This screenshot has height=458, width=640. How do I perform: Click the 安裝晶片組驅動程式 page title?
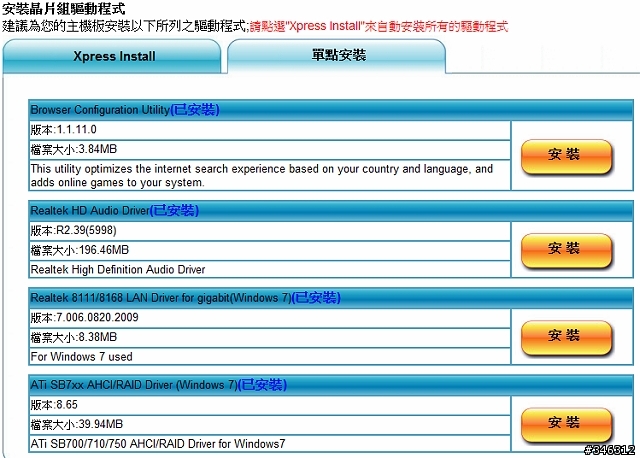(64, 9)
